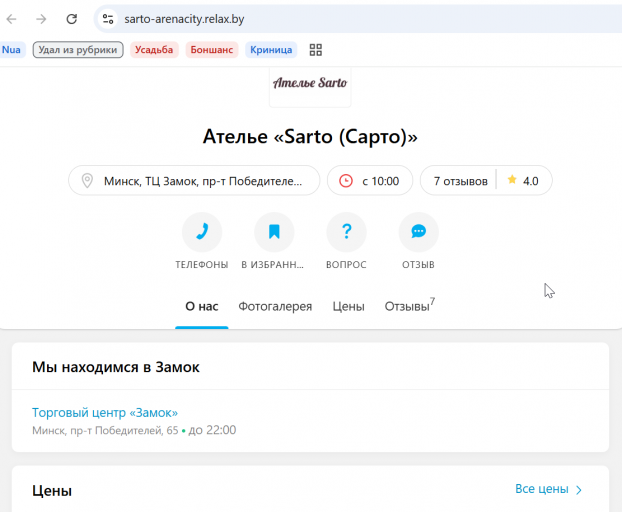Open the Nua bookmark

[11, 50]
